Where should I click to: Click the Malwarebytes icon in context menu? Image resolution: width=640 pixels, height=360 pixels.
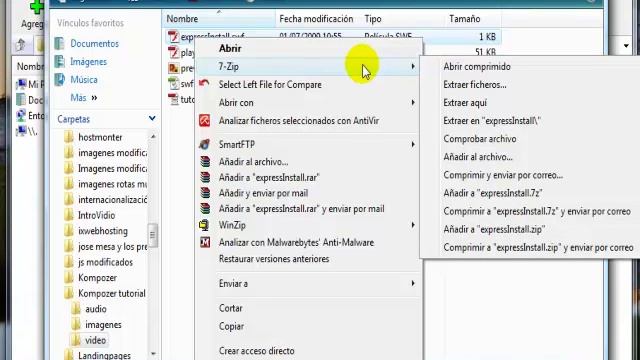coord(205,242)
